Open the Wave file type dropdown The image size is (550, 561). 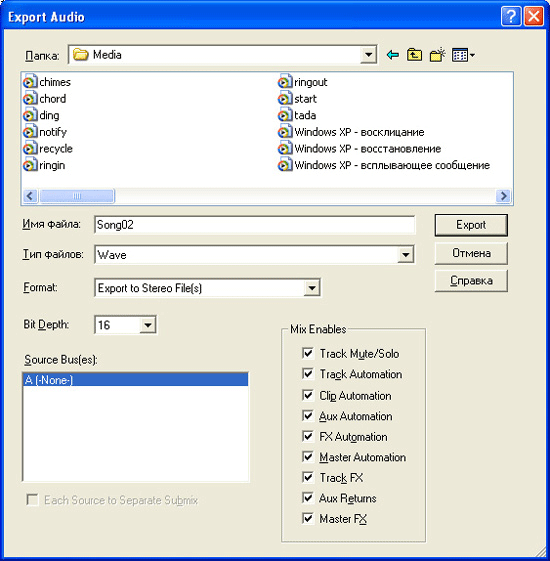pyautogui.click(x=406, y=255)
